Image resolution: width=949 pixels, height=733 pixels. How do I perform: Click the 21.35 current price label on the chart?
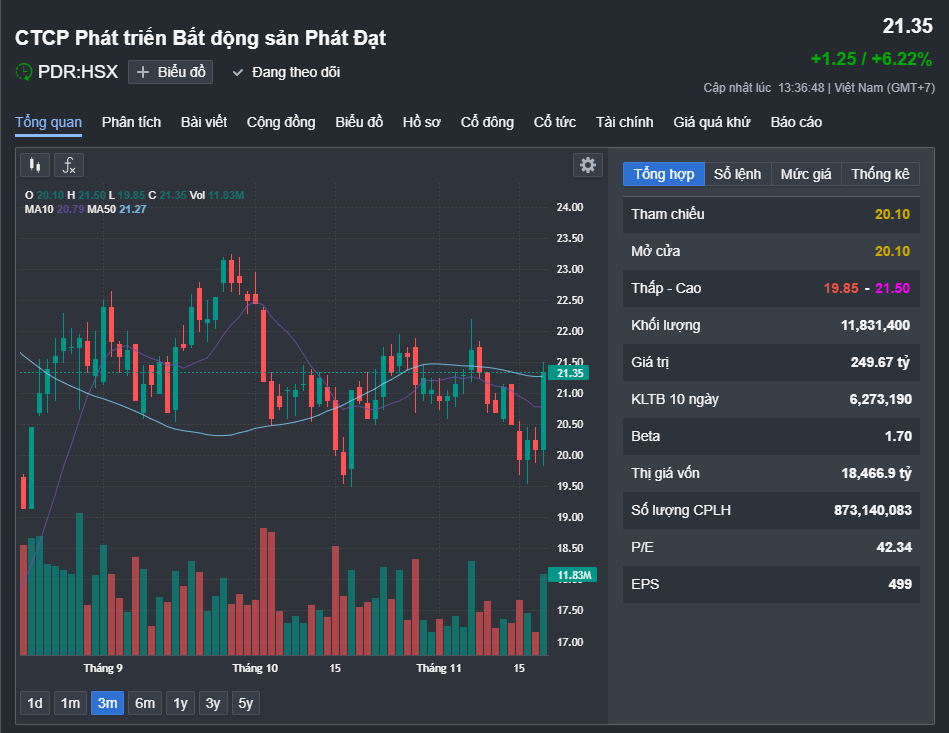coord(571,373)
